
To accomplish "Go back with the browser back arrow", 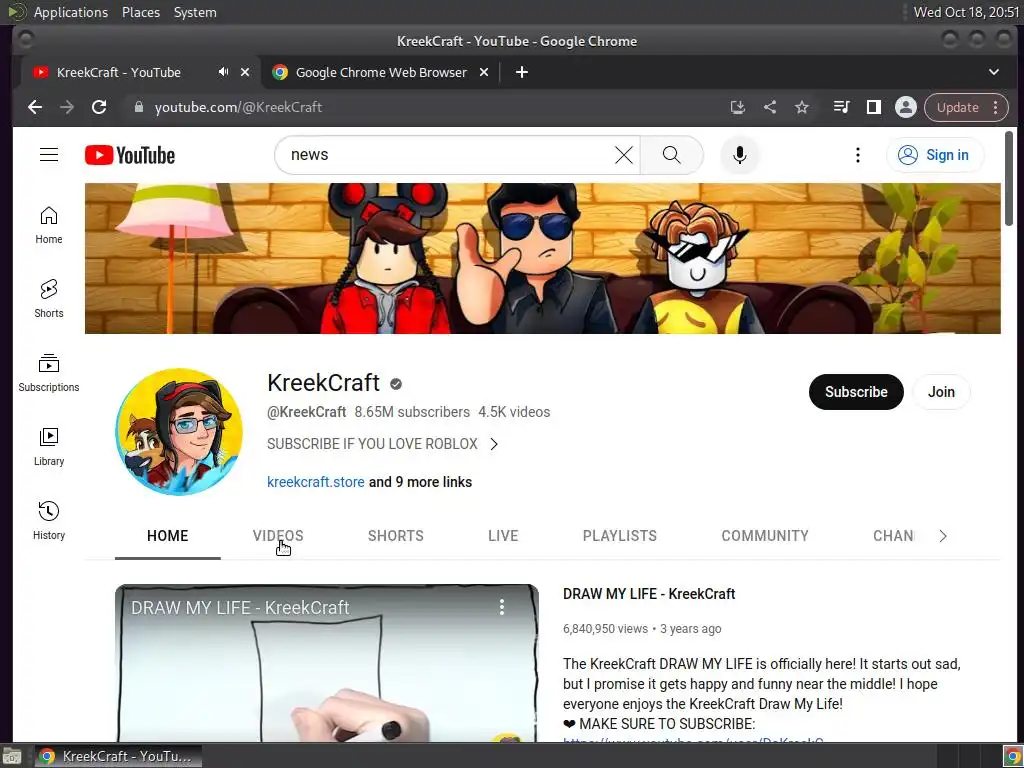I will click(35, 107).
